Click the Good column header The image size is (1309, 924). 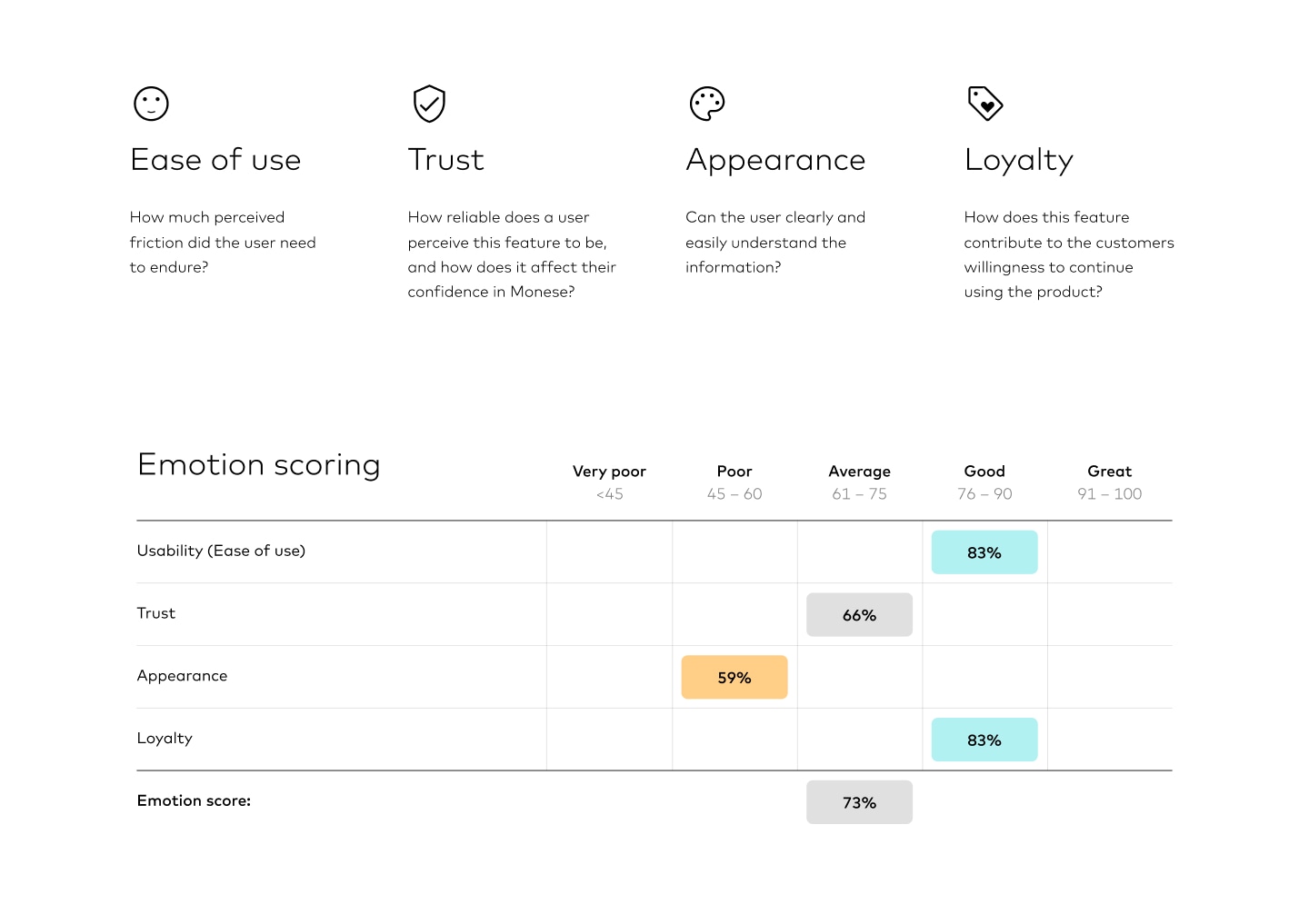coord(984,472)
